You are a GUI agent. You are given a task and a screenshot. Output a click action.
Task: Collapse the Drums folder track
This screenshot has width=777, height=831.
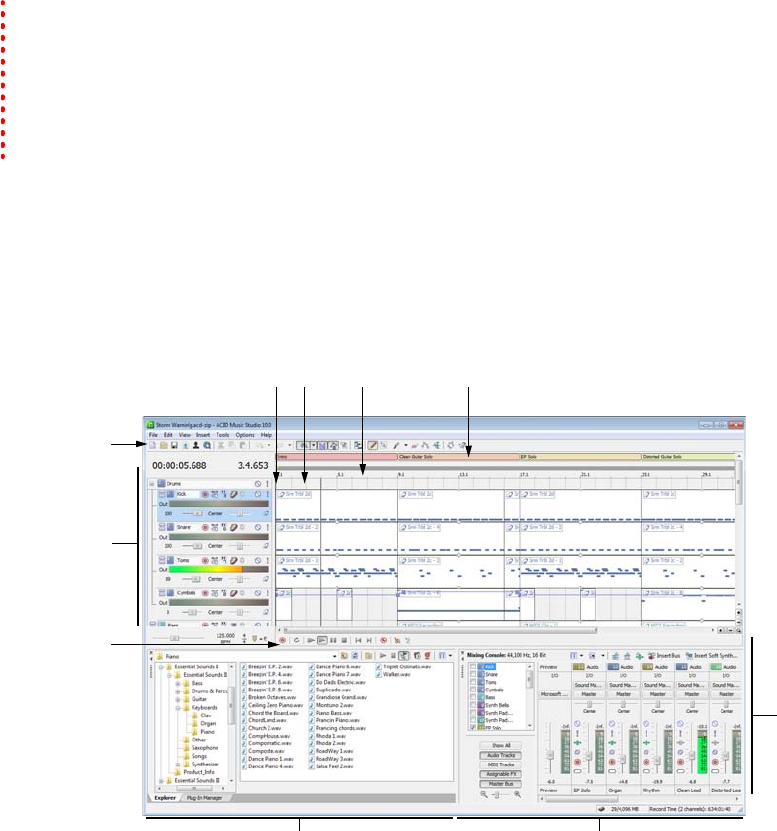pyautogui.click(x=152, y=483)
